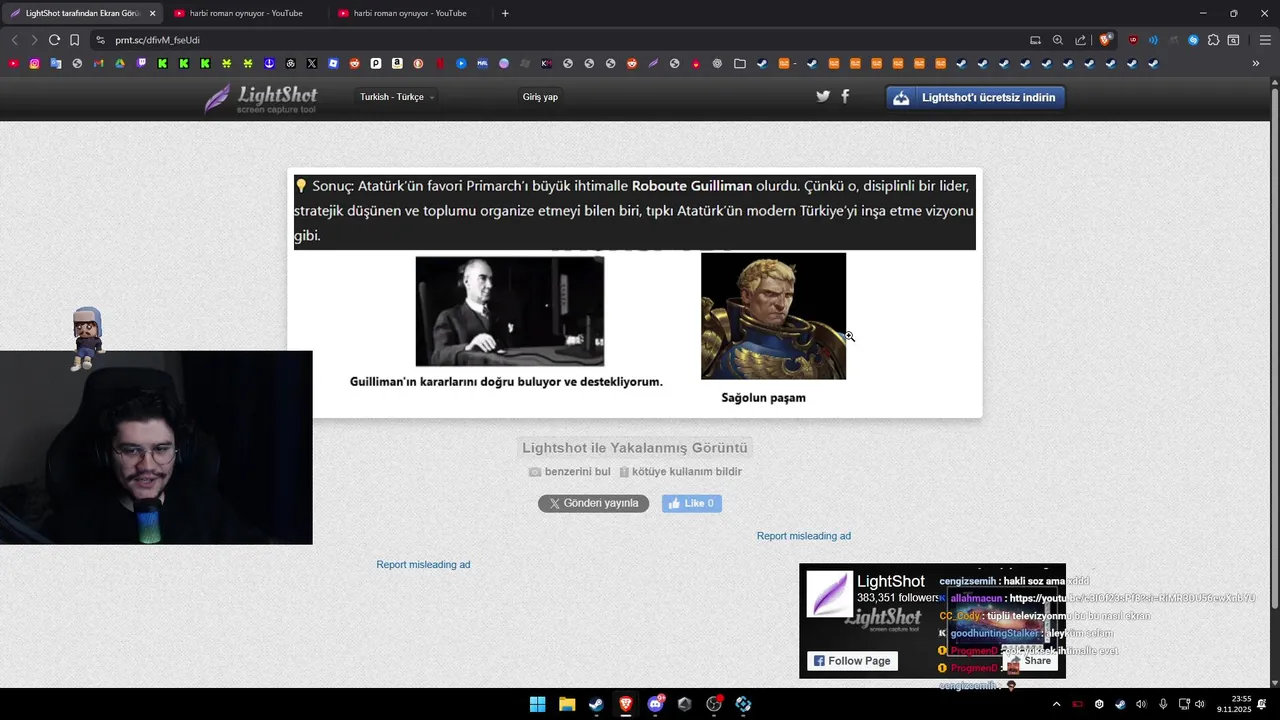Open Steam from taskbar
Screen dimensions: 1280x720
tap(596, 704)
